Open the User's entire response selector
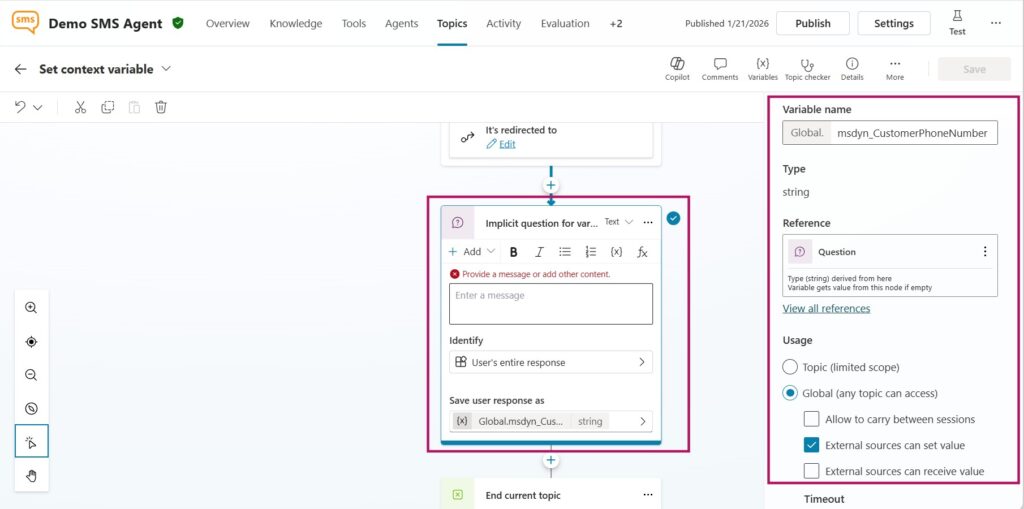Viewport: 1024px width, 509px height. pyautogui.click(x=550, y=362)
